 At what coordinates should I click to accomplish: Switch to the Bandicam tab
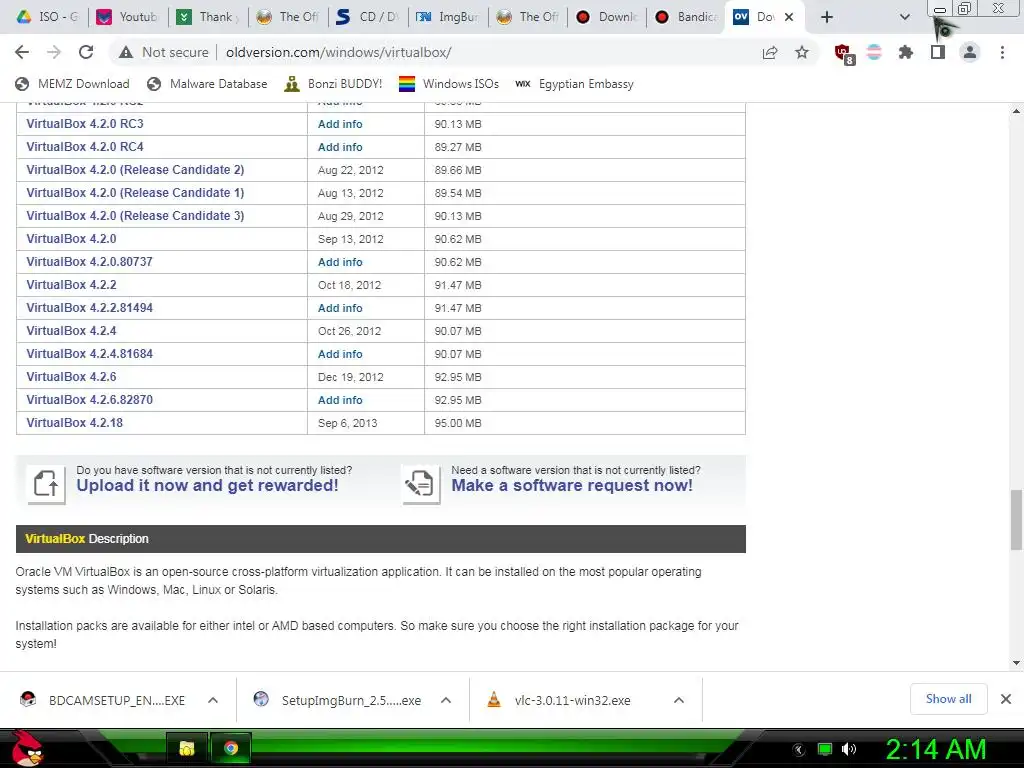tap(686, 17)
